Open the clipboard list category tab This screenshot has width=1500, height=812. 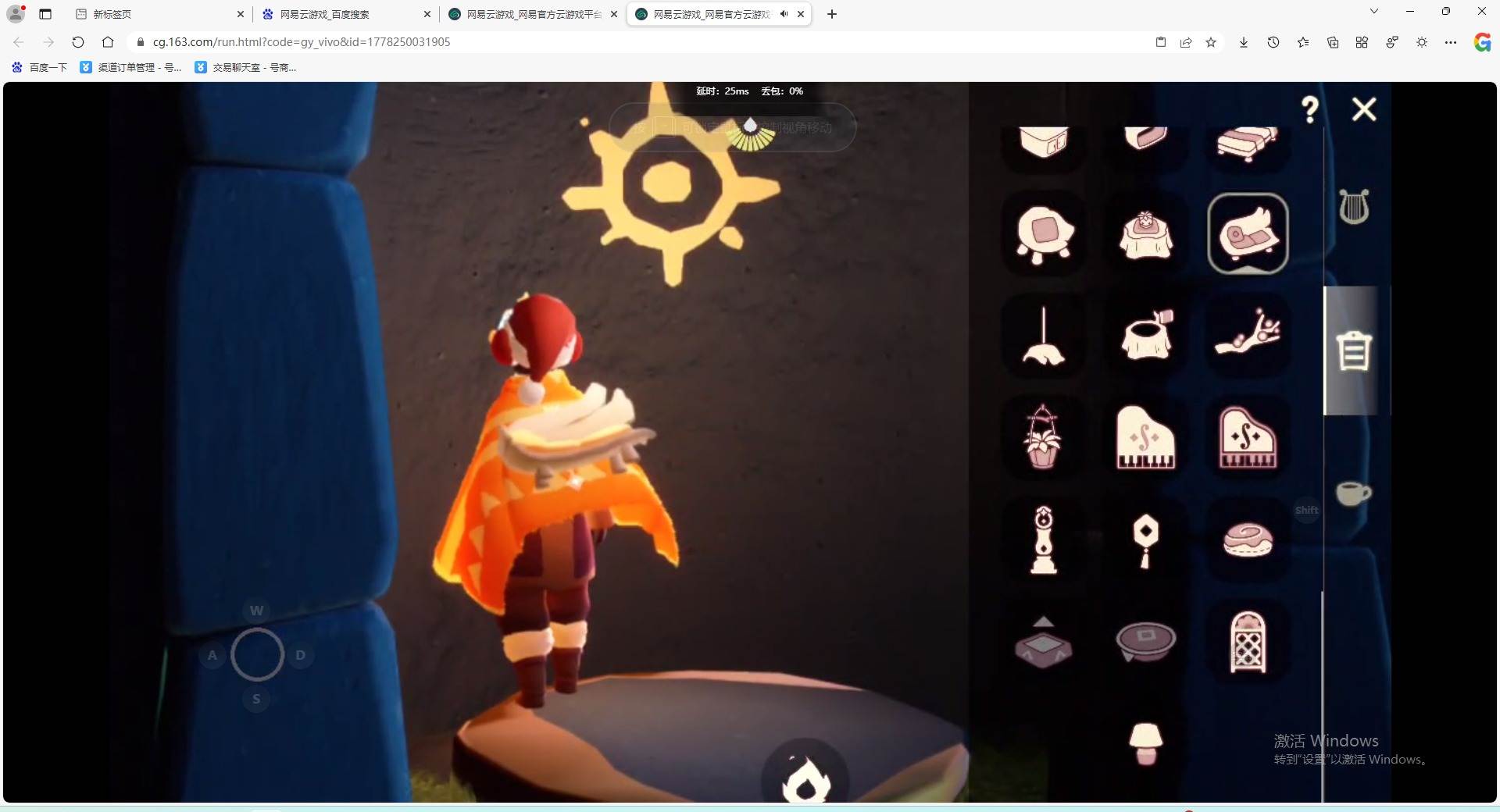1354,351
